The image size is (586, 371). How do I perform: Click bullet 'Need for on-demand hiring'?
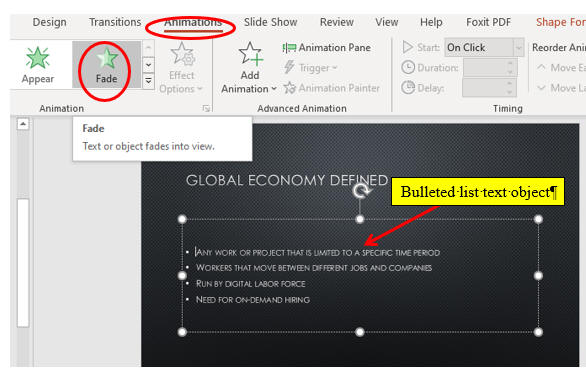point(253,300)
